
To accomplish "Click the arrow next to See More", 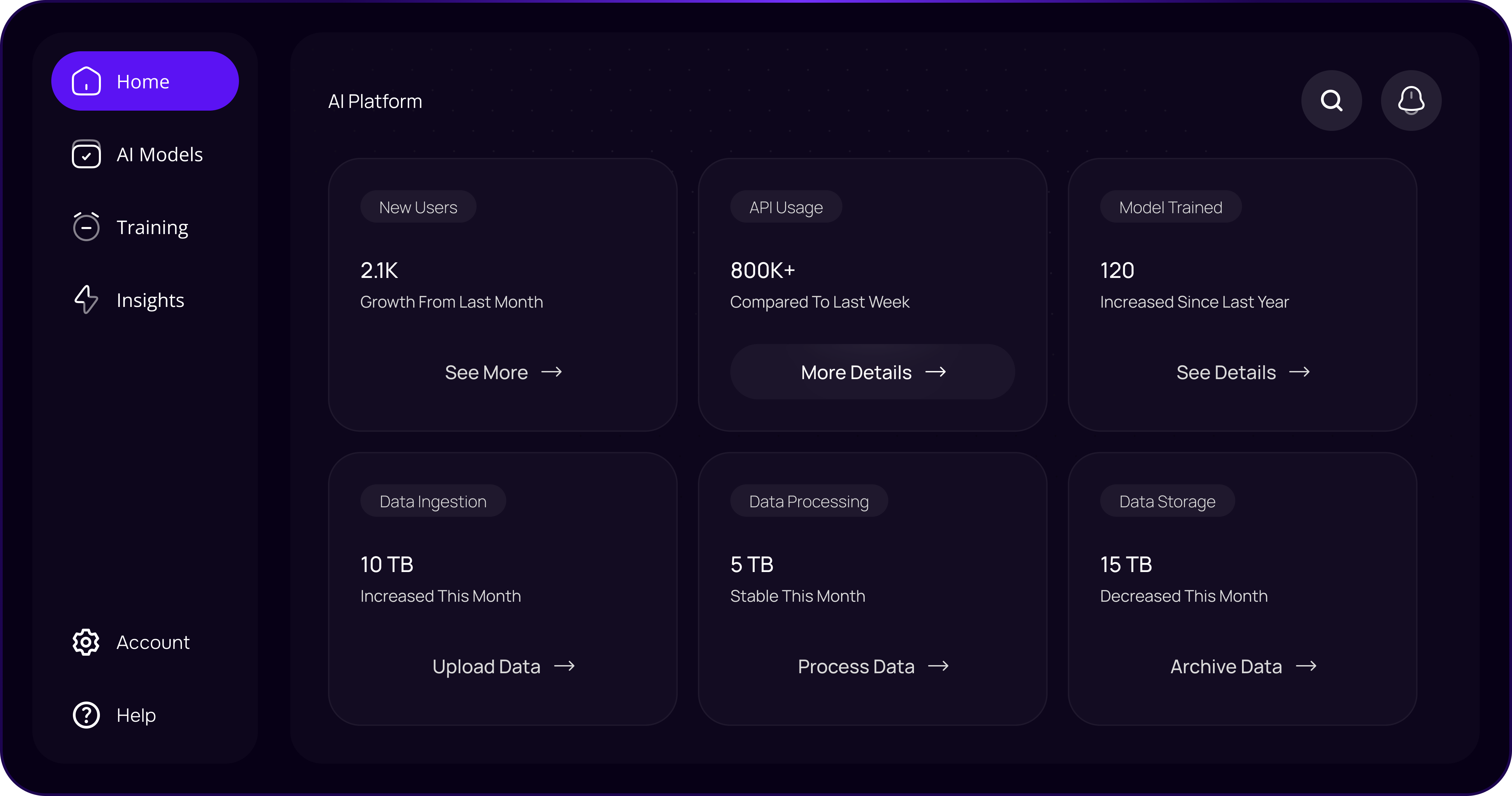I will pos(552,371).
